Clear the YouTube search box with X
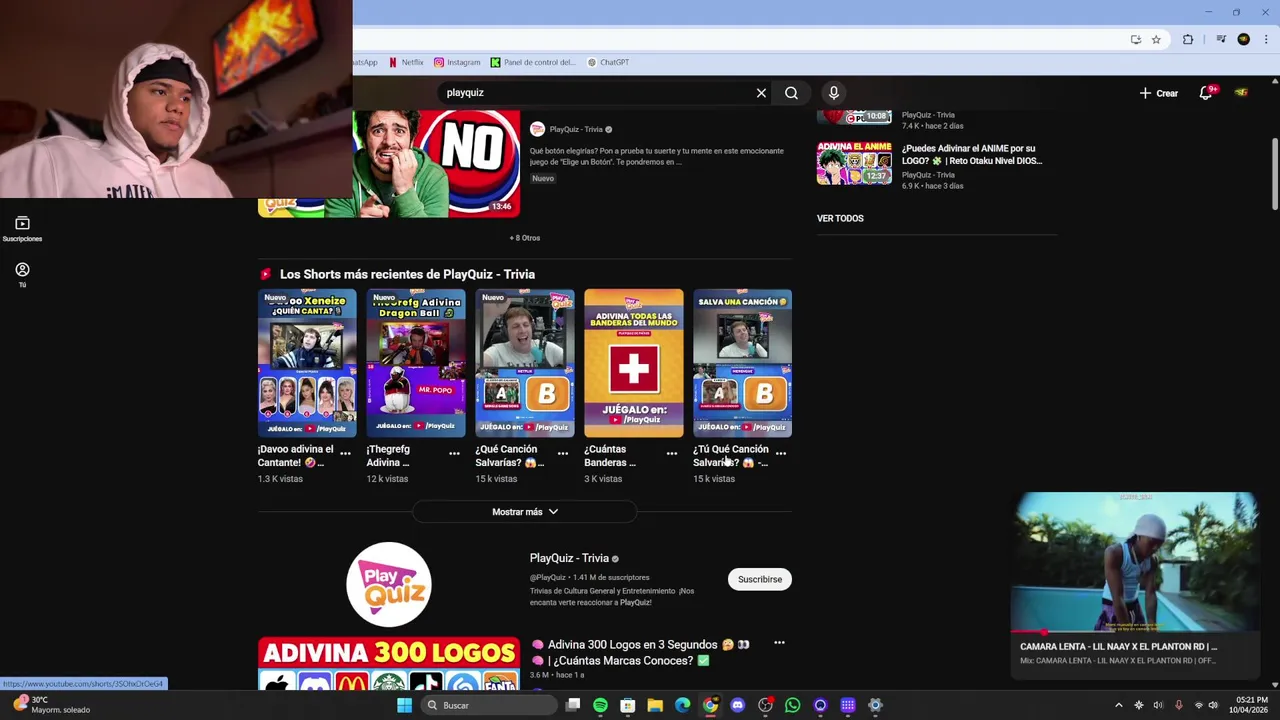Screen dimensions: 1280x720 tap(761, 93)
